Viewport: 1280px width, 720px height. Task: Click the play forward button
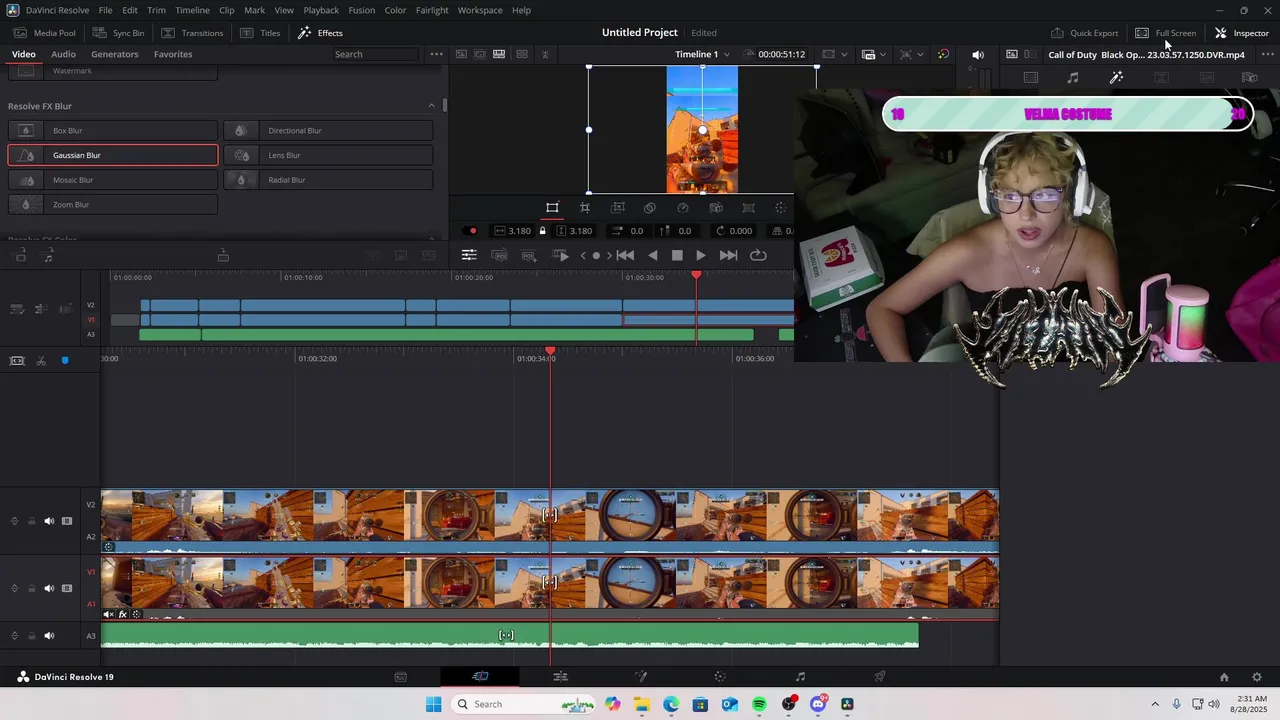[x=700, y=255]
